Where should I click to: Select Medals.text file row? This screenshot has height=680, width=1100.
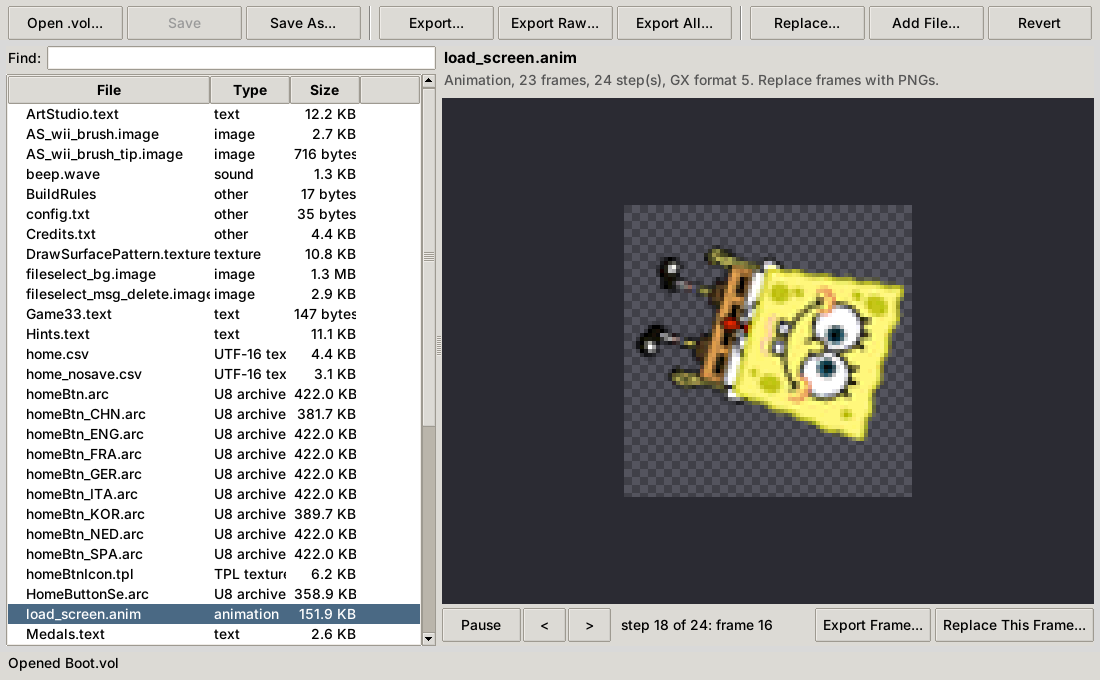[214, 634]
